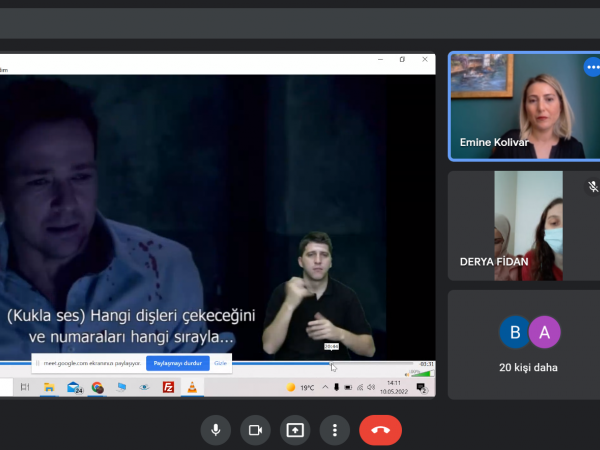Screen dimensions: 600x450
Task: Open the 14:11 clock and date
Action: click(394, 387)
